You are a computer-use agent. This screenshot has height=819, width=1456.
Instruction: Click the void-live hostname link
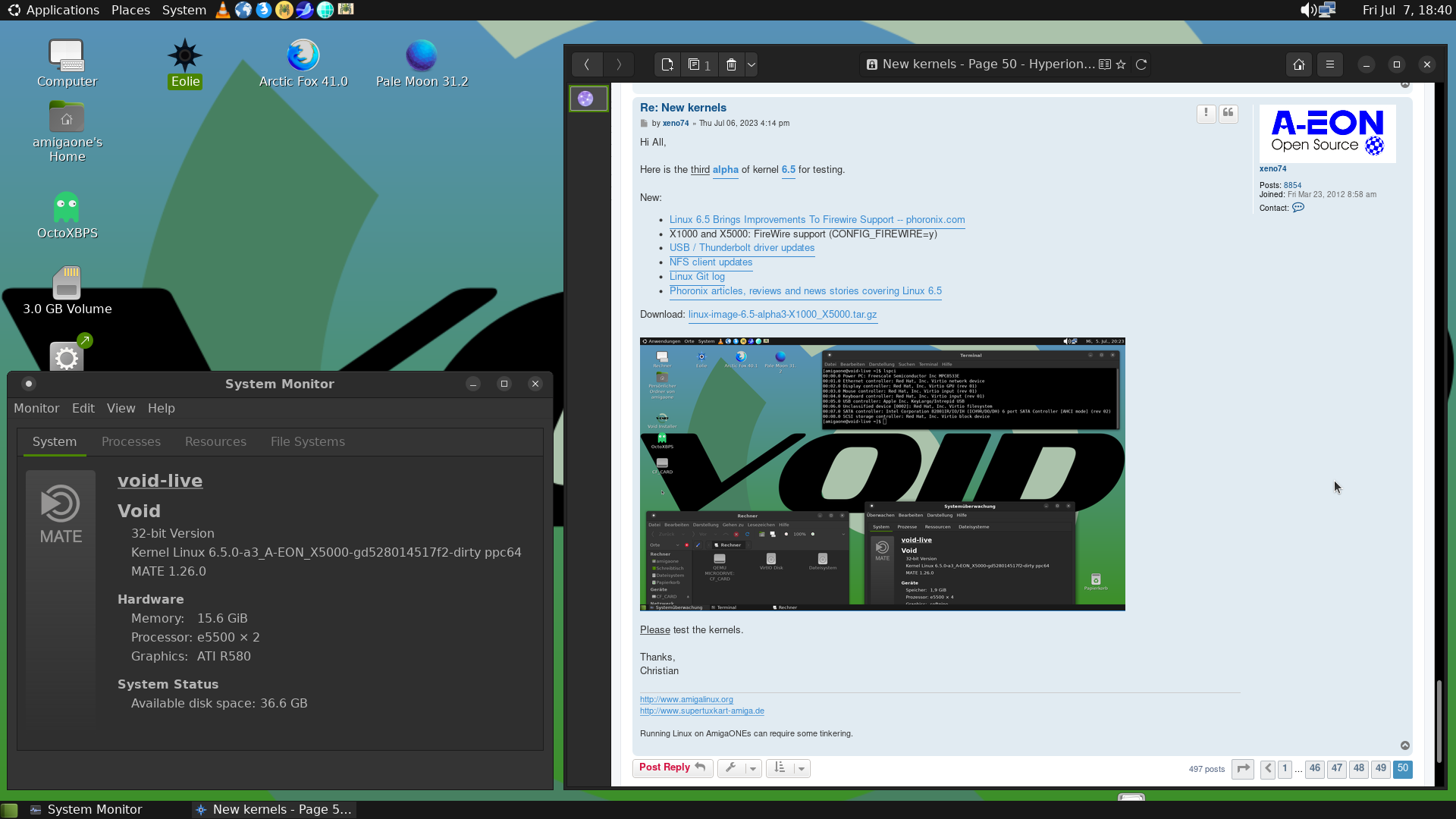click(160, 481)
